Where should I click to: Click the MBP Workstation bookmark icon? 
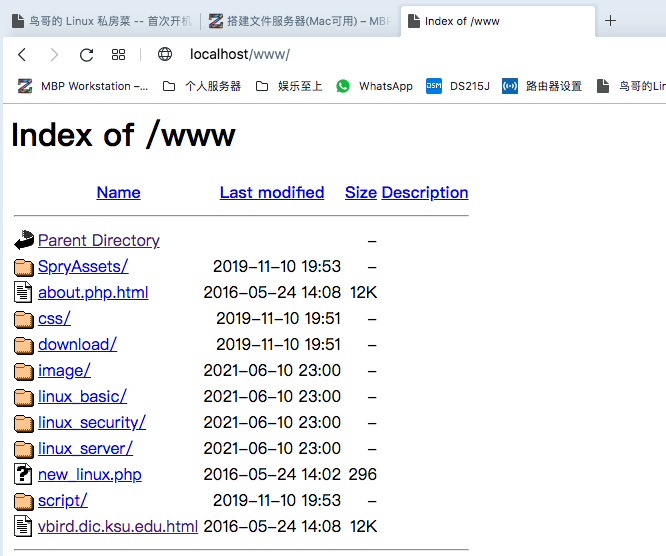tap(25, 86)
